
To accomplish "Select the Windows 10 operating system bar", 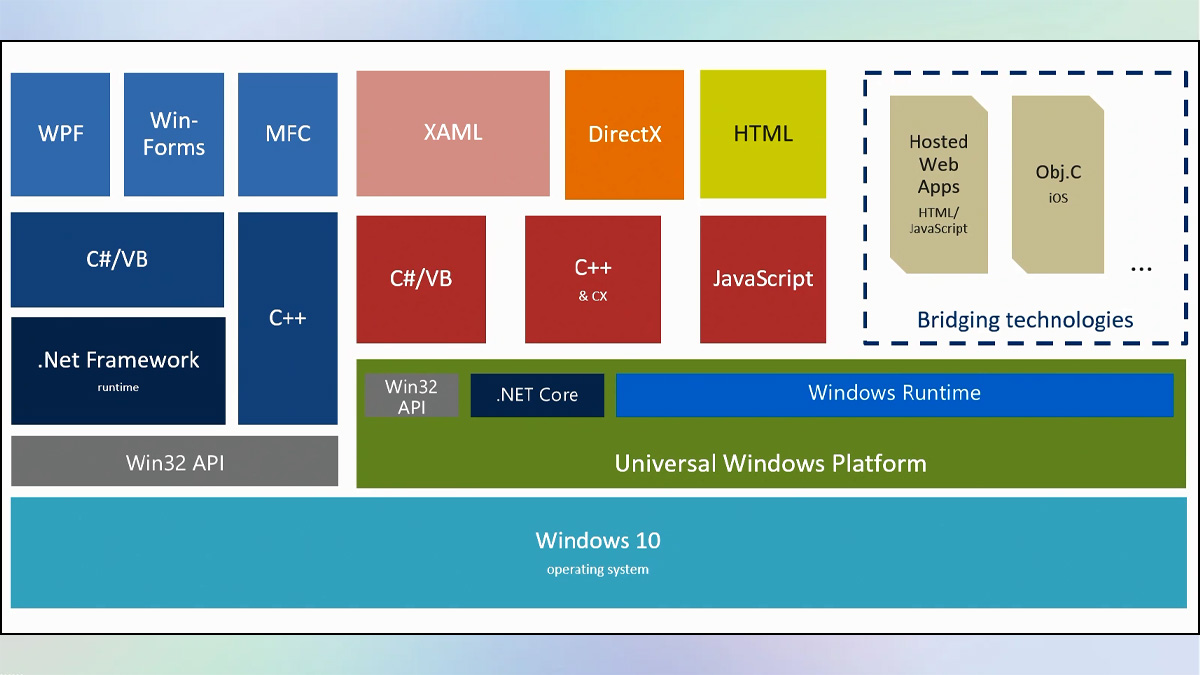I will point(598,552).
